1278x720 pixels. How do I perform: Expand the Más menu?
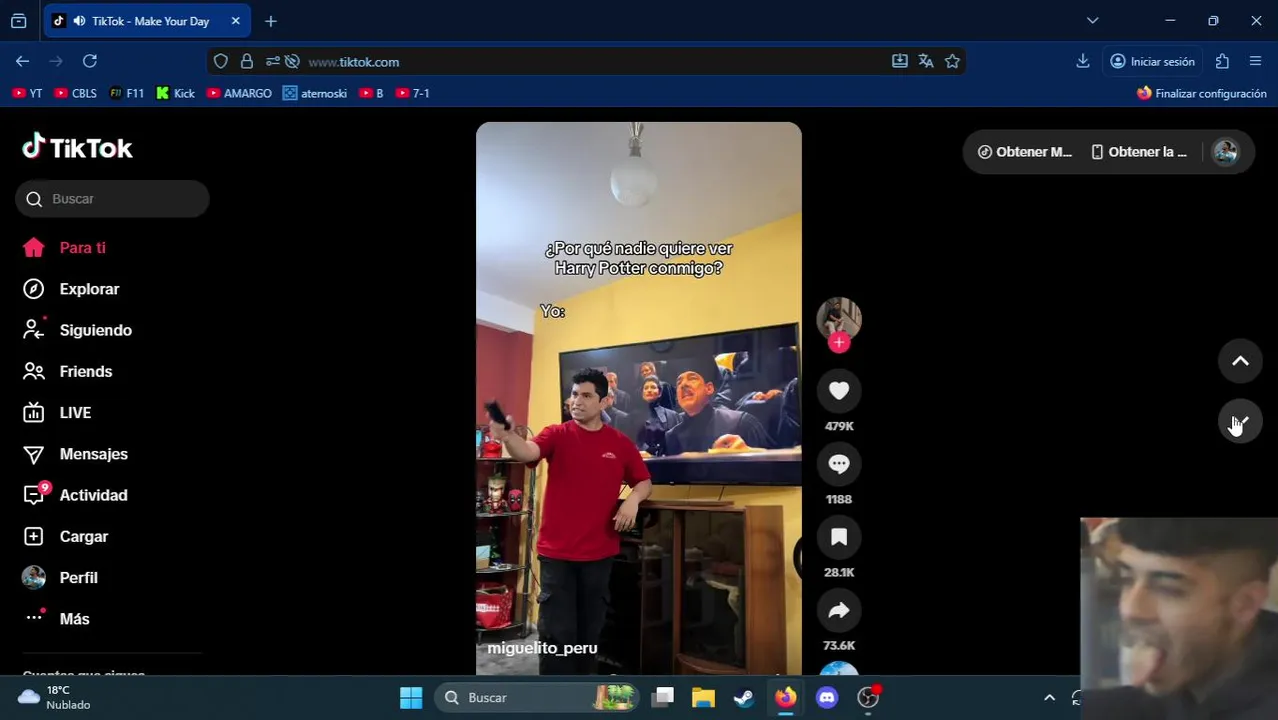pos(74,619)
